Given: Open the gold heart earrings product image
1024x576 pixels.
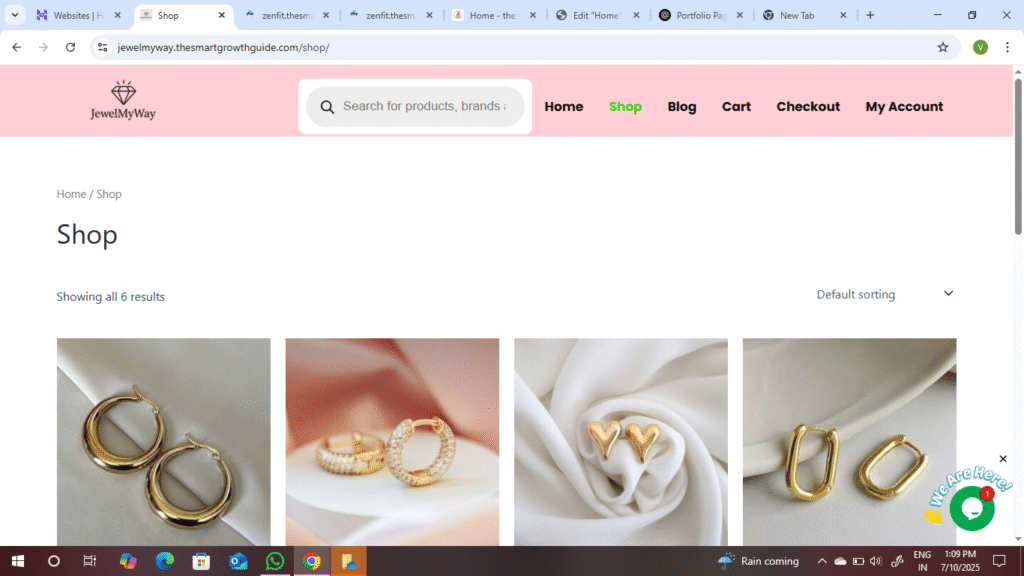Looking at the screenshot, I should pos(621,441).
